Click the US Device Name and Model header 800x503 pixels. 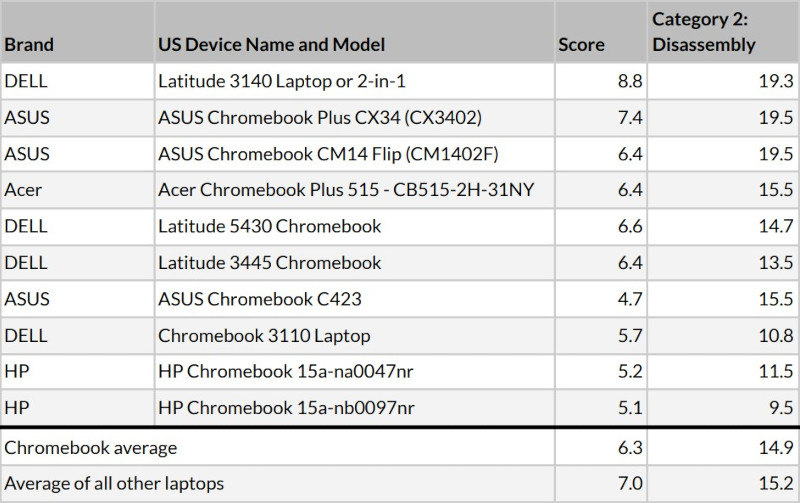(x=271, y=45)
